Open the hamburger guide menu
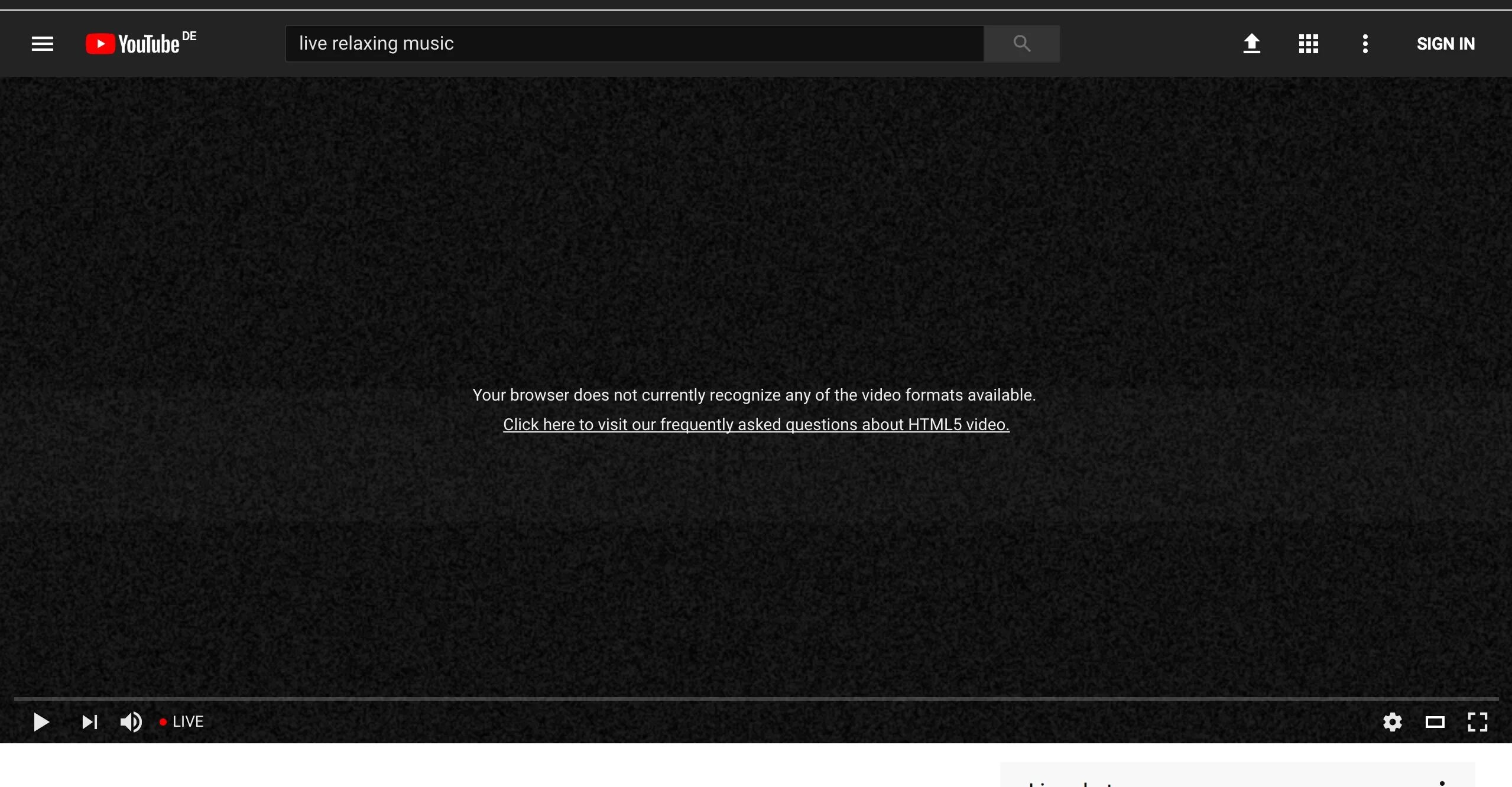Screen dimensions: 1512x787 click(43, 44)
